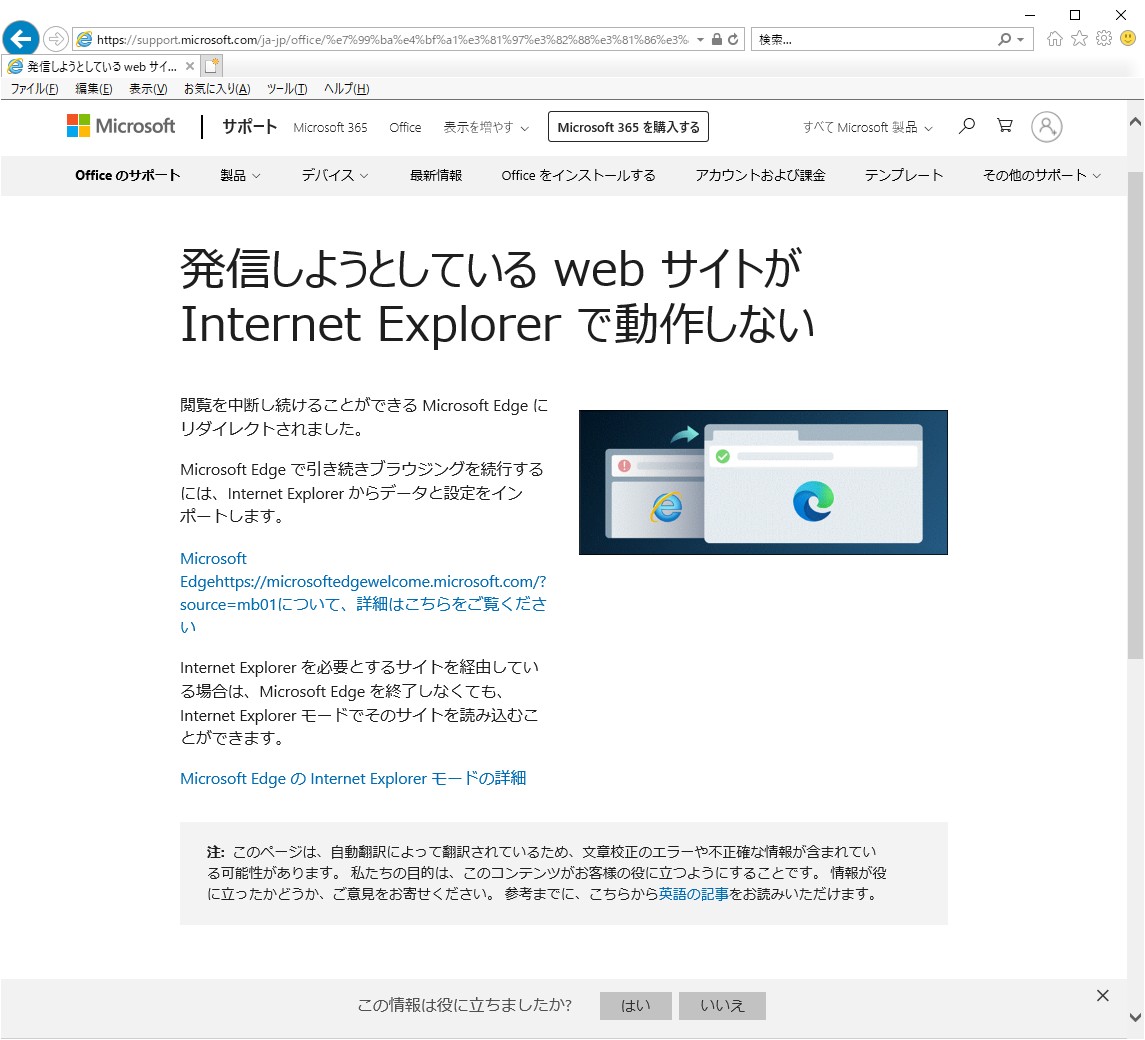Viewport: 1145px width, 1040px height.
Task: Go to Microsoft 365 header link
Action: (330, 127)
